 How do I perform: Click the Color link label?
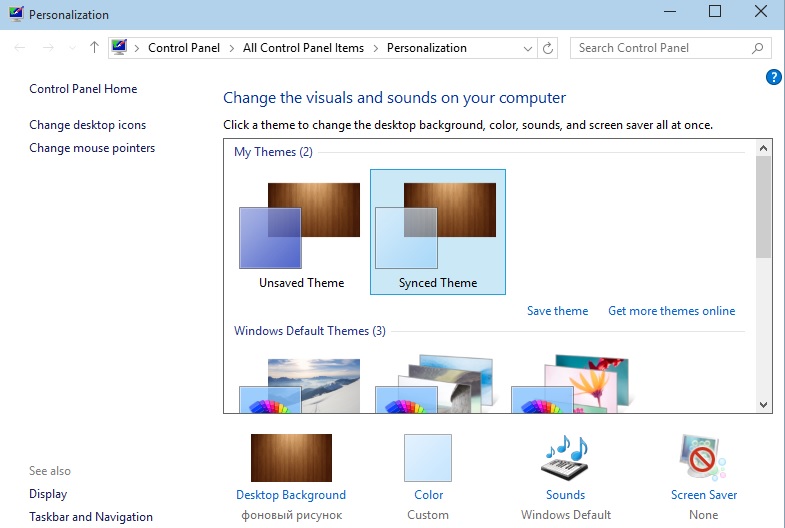click(429, 495)
